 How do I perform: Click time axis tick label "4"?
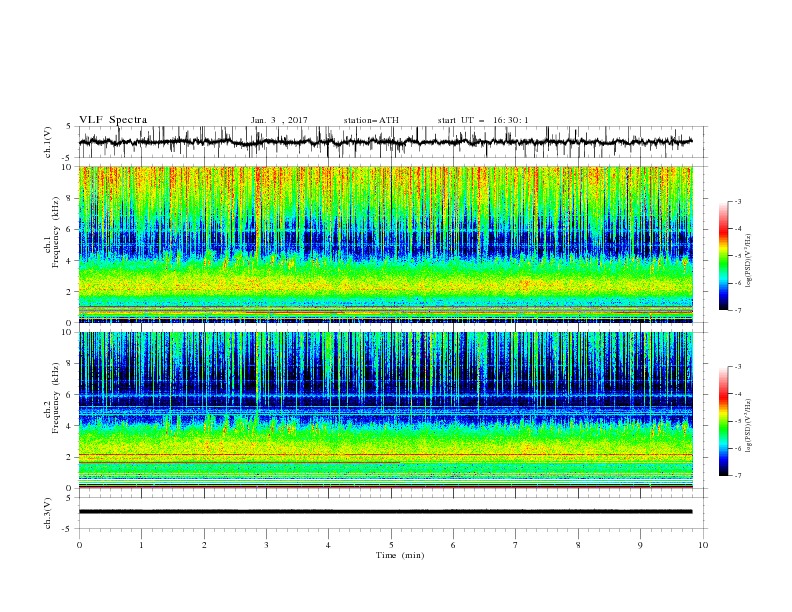tap(328, 545)
